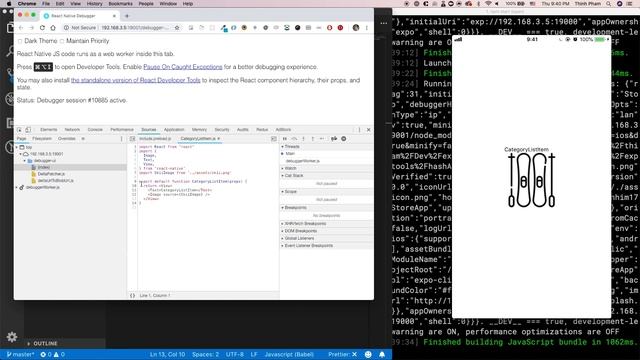
Task: Switch to the Network tab
Action: [x=72, y=130]
